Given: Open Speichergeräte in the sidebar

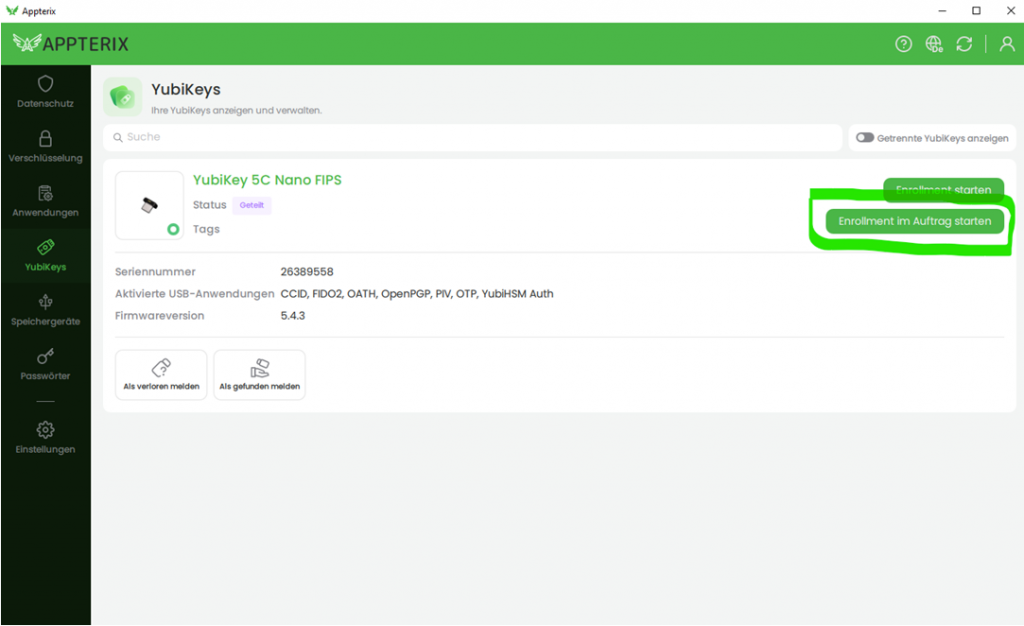Looking at the screenshot, I should pos(45,310).
